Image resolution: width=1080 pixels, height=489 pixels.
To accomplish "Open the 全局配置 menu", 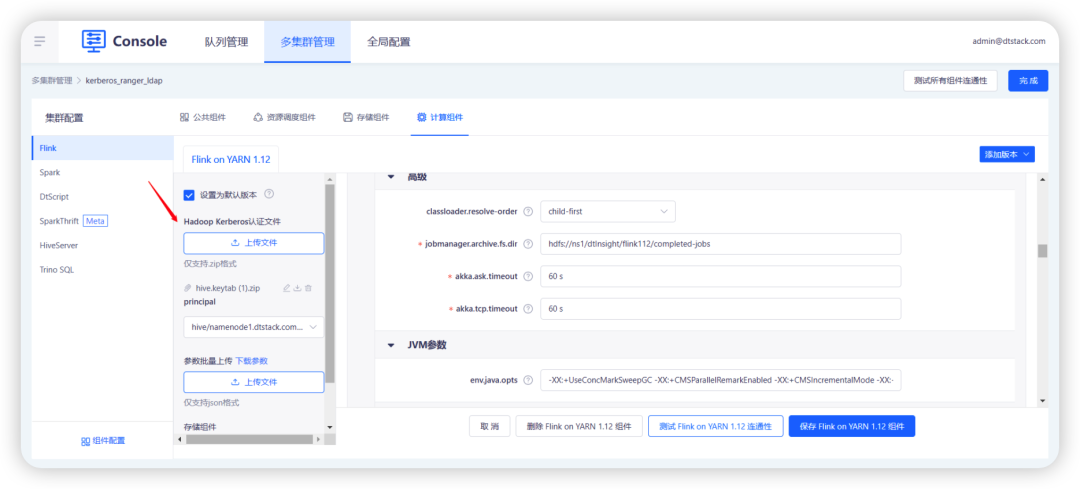I will coord(388,41).
